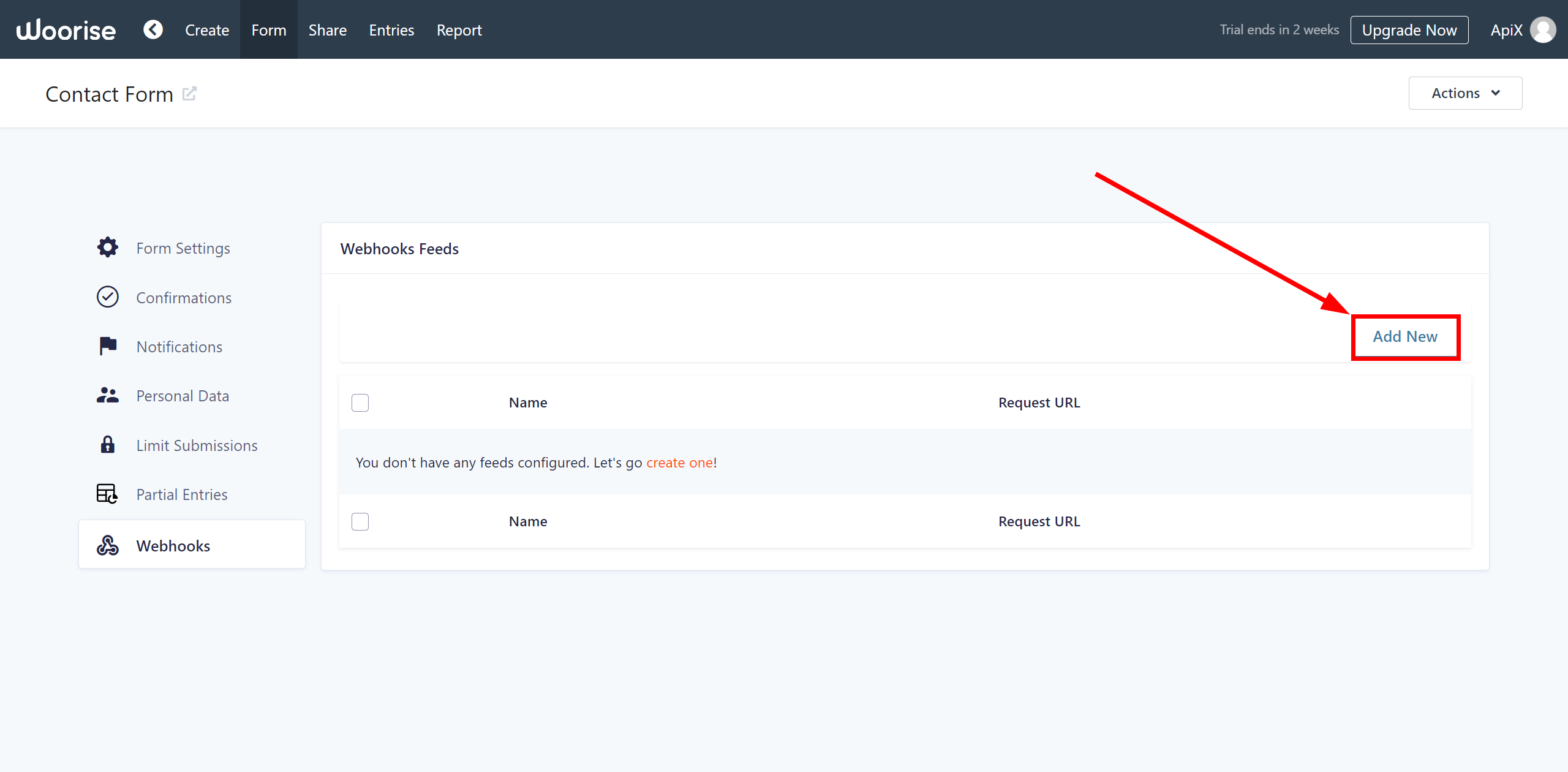Open the Share tab
This screenshot has height=772, width=1568.
(x=328, y=30)
